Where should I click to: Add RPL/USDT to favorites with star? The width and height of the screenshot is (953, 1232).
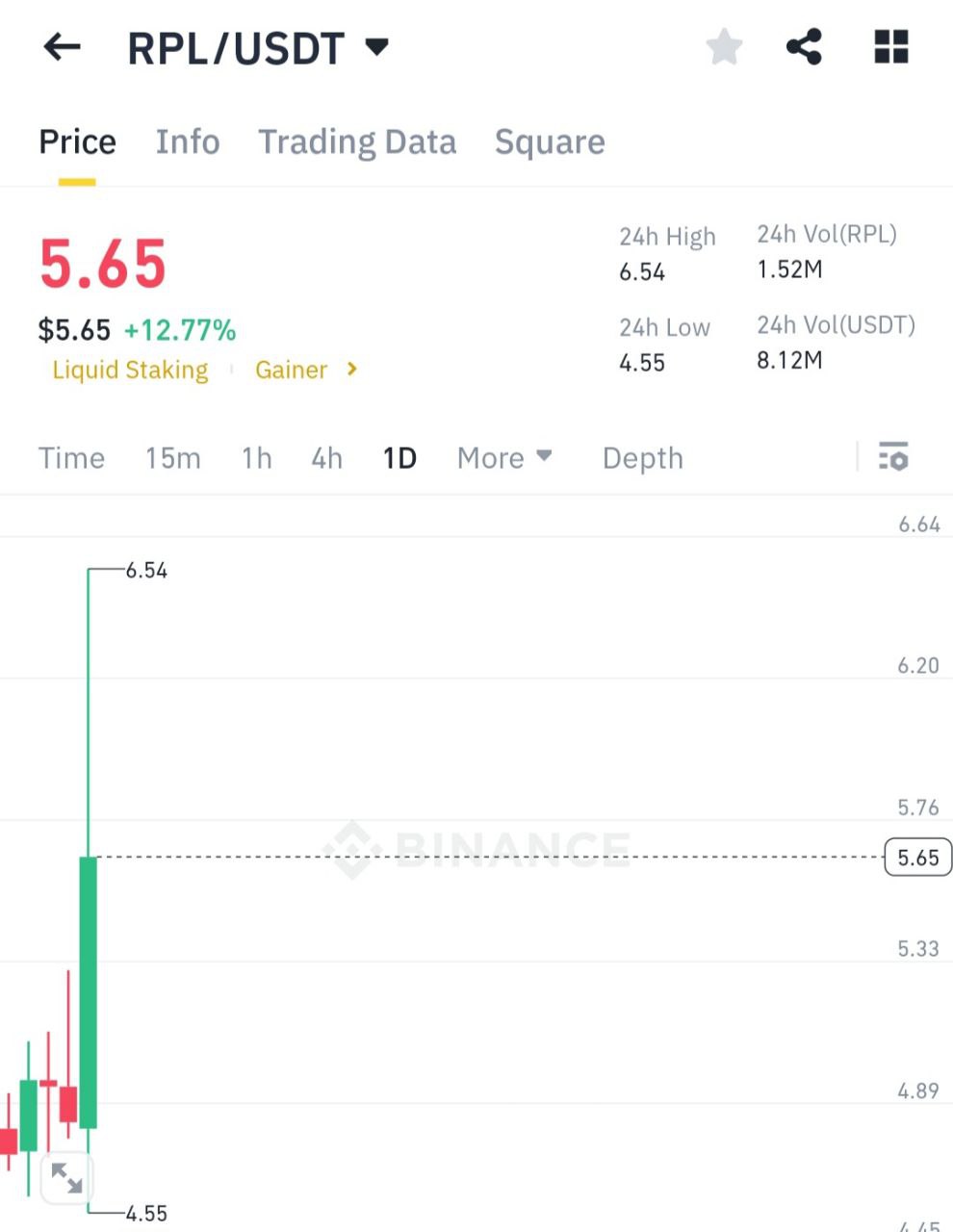coord(724,47)
